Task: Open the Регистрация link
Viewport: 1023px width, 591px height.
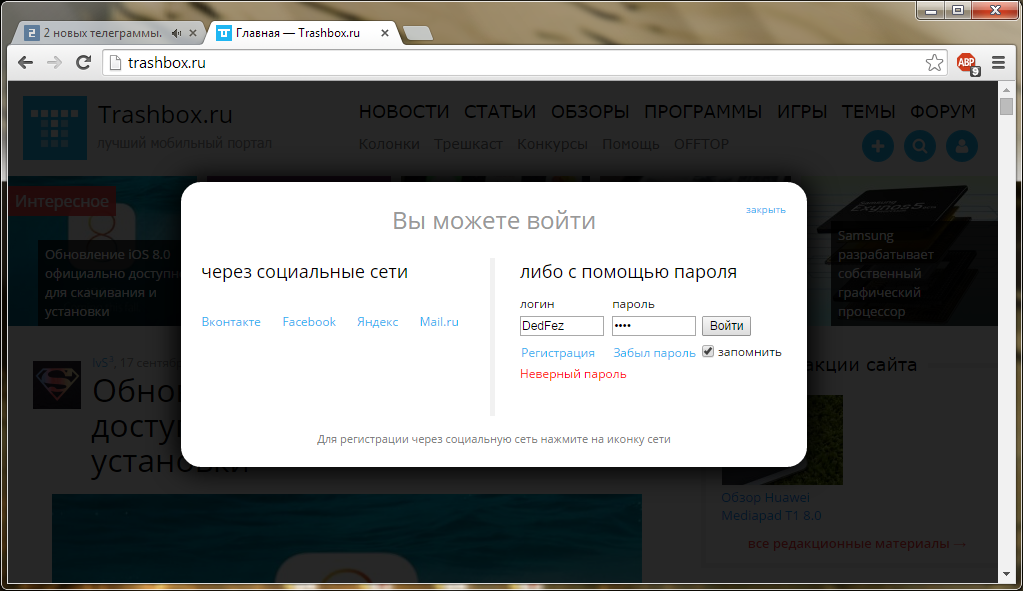Action: point(558,353)
